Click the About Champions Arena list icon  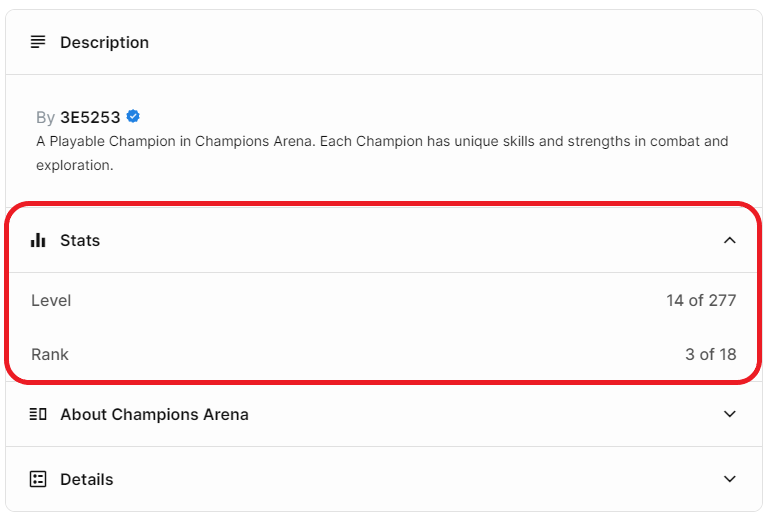[38, 414]
